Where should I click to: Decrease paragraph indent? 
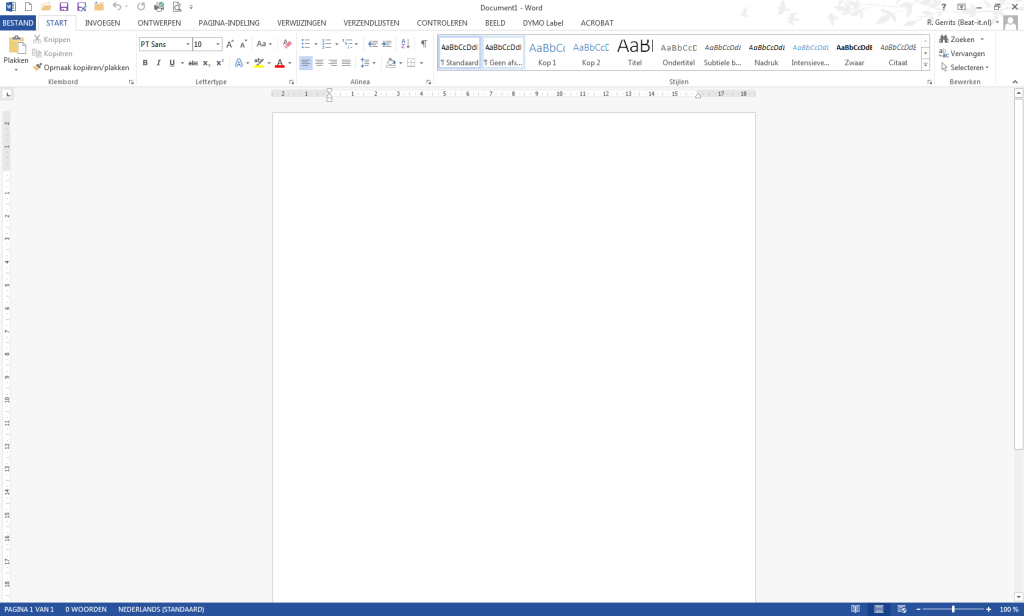[x=373, y=44]
